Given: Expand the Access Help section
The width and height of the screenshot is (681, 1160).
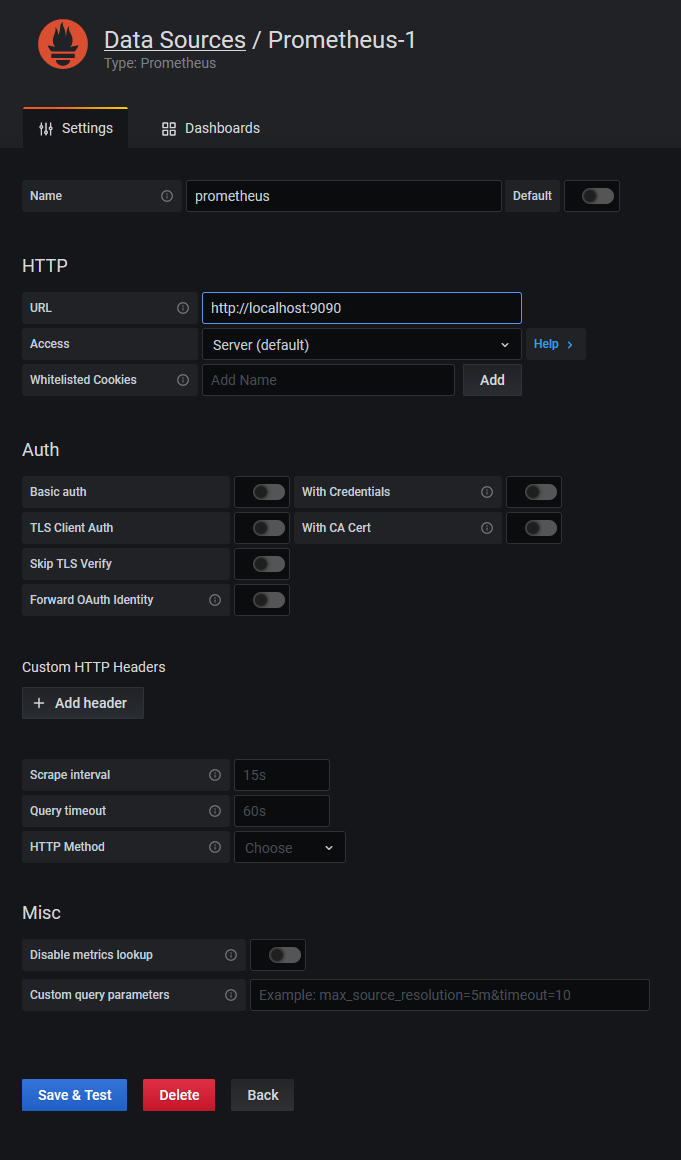Looking at the screenshot, I should pos(554,344).
